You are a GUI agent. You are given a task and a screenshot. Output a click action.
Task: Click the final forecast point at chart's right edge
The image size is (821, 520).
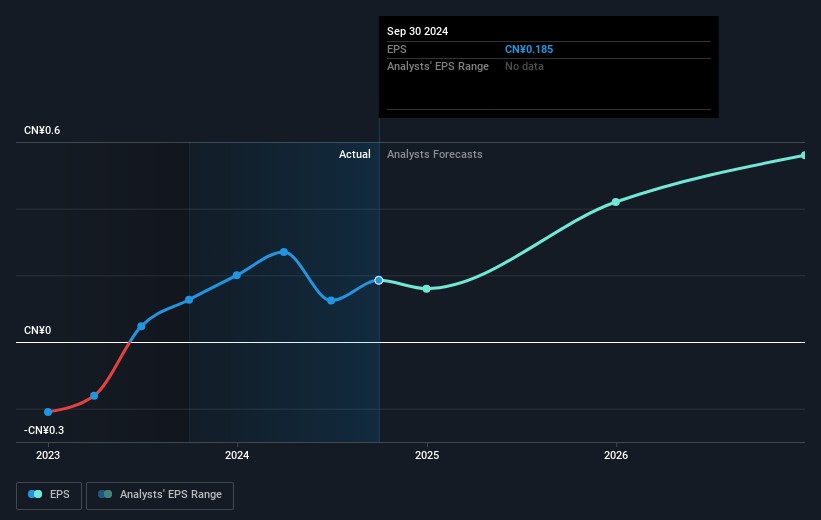click(x=804, y=156)
